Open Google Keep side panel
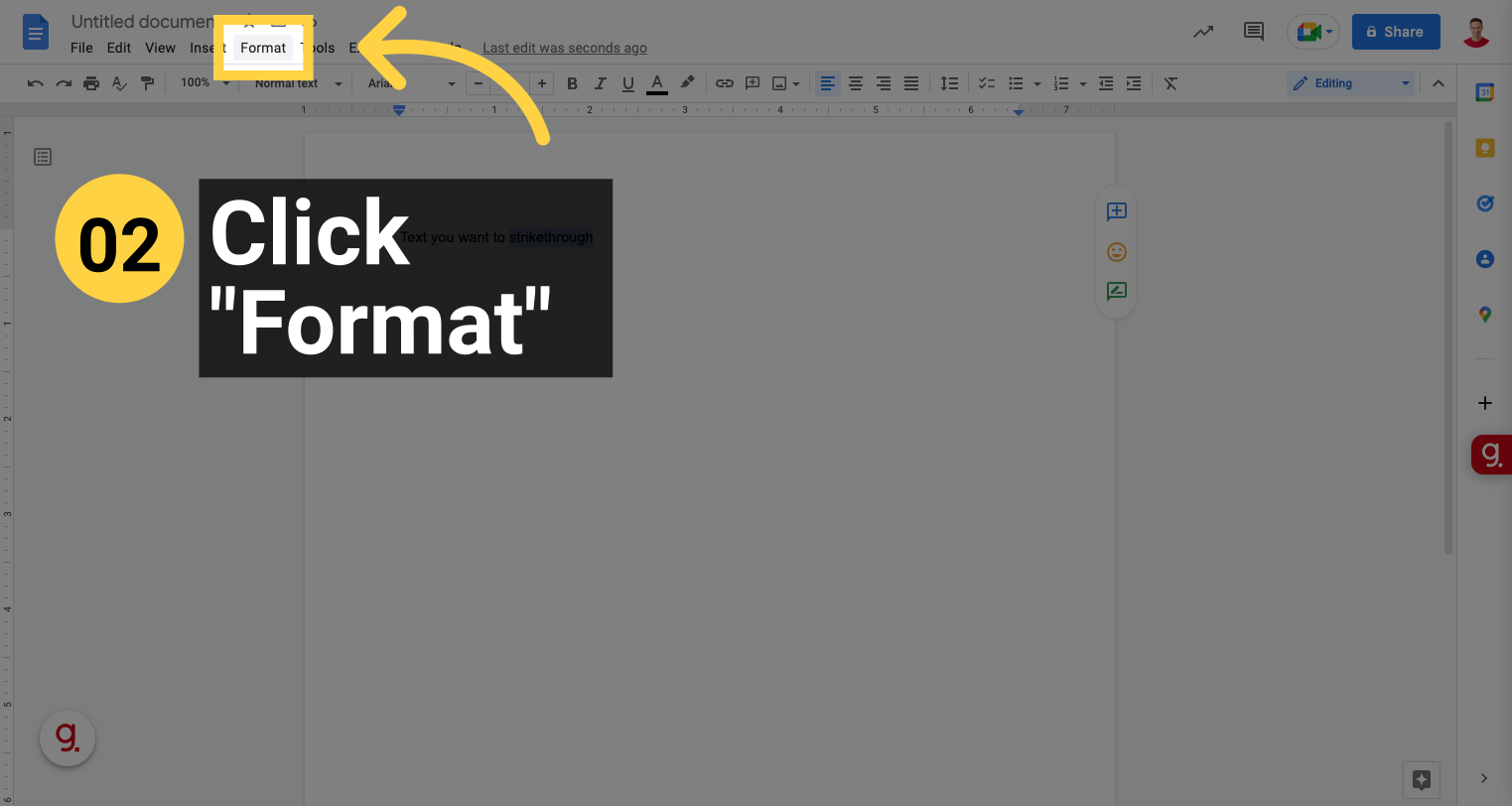This screenshot has width=1512, height=806. (x=1485, y=148)
